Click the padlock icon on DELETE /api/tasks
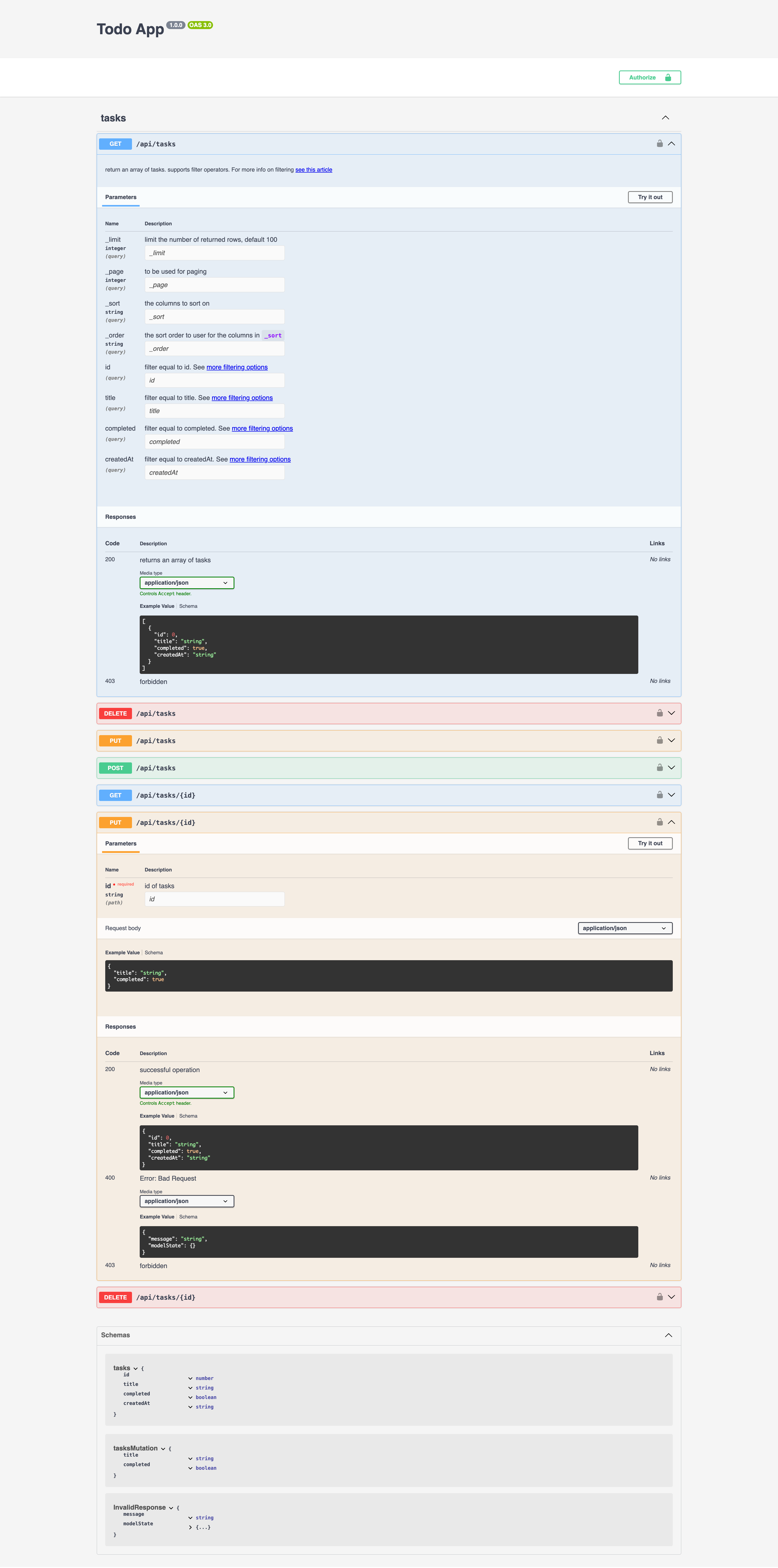Viewport: 778px width, 1568px height. point(659,713)
